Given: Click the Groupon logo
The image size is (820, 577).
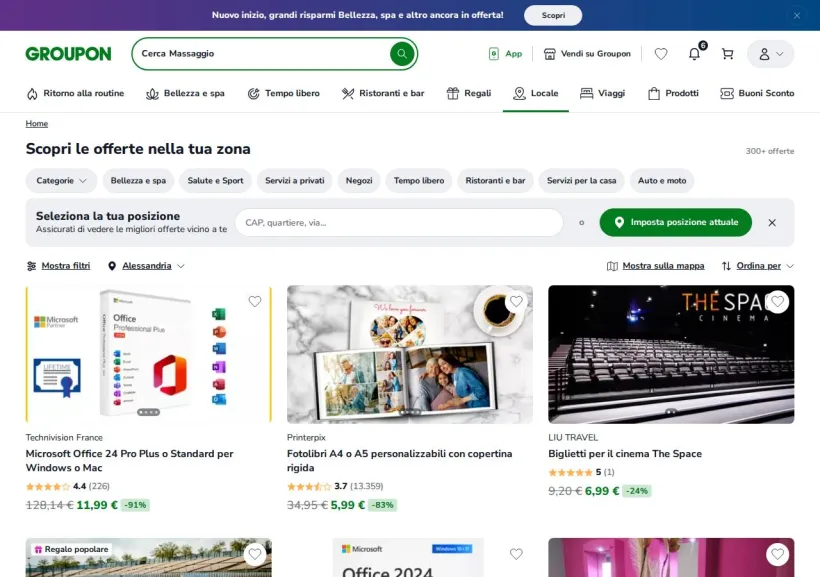Looking at the screenshot, I should 69,54.
